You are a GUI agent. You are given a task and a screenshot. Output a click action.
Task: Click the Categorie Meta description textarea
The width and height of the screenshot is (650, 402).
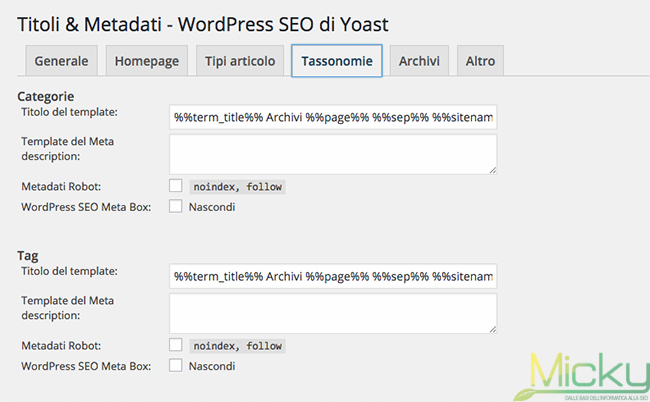point(333,154)
